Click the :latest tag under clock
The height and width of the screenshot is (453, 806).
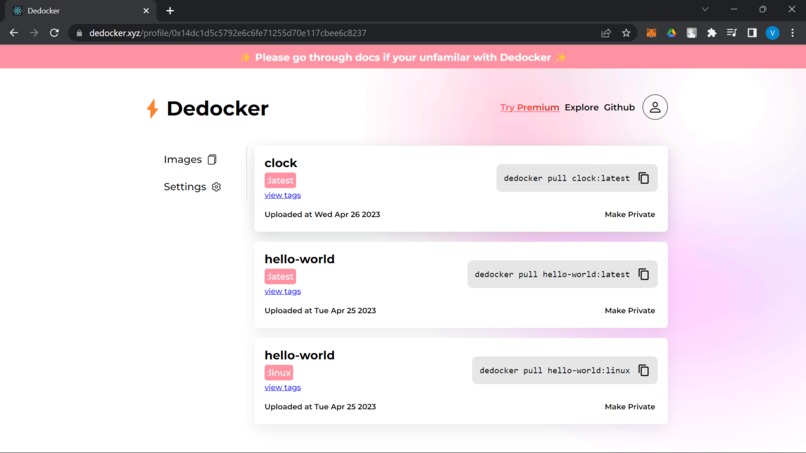(280, 180)
